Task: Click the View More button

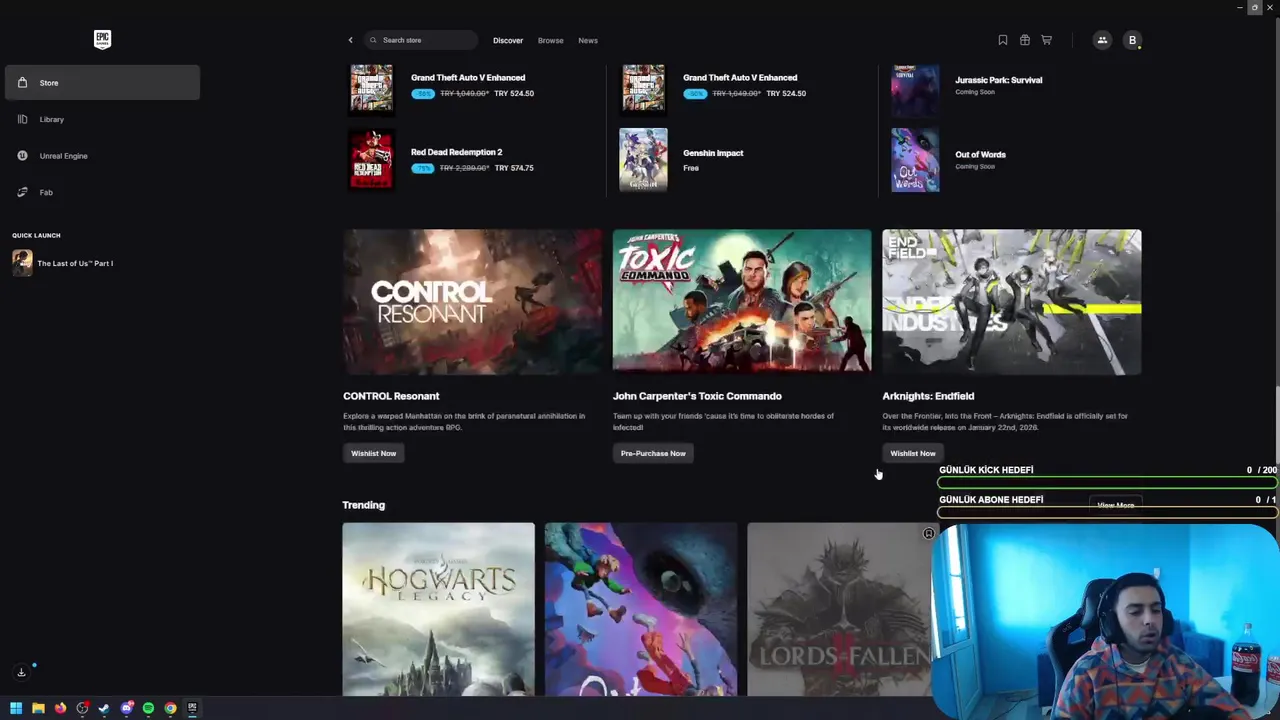Action: (x=1115, y=505)
